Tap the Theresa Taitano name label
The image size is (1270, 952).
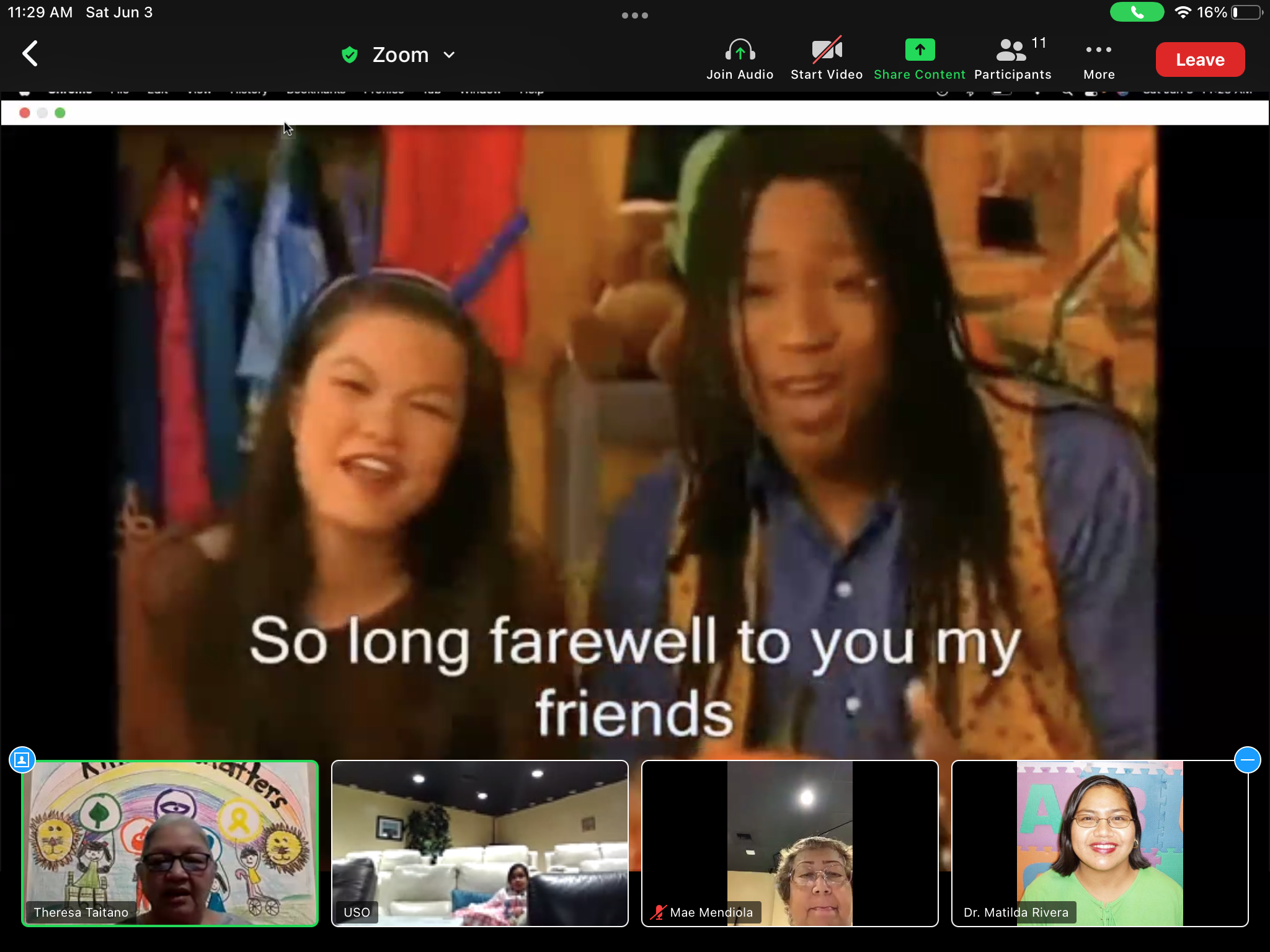81,912
